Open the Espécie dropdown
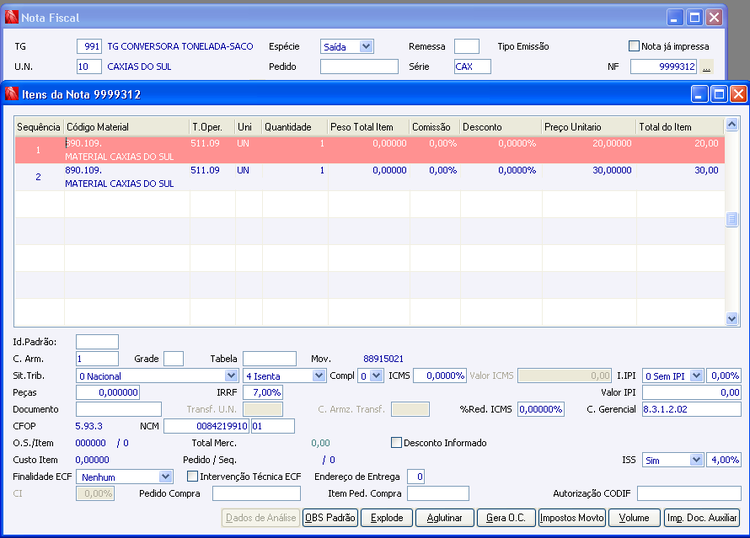Screen dimensions: 750x538 click(365, 46)
